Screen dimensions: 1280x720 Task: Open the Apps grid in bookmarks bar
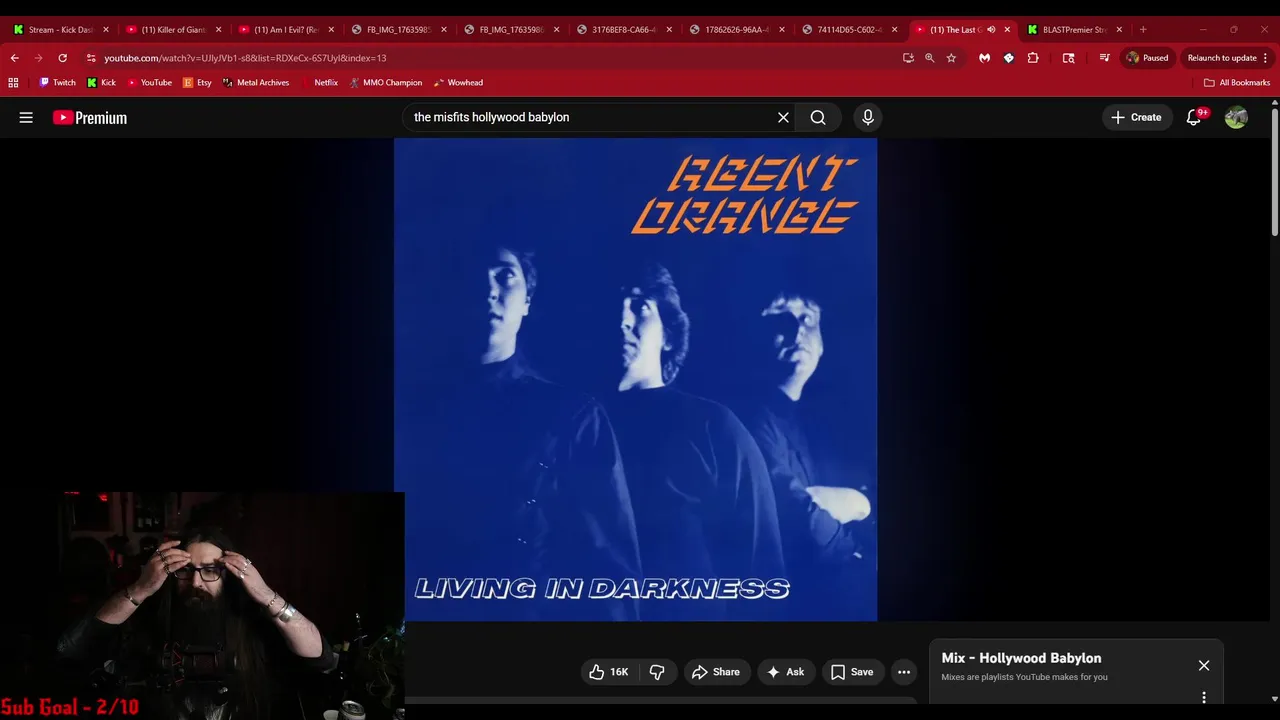13,83
